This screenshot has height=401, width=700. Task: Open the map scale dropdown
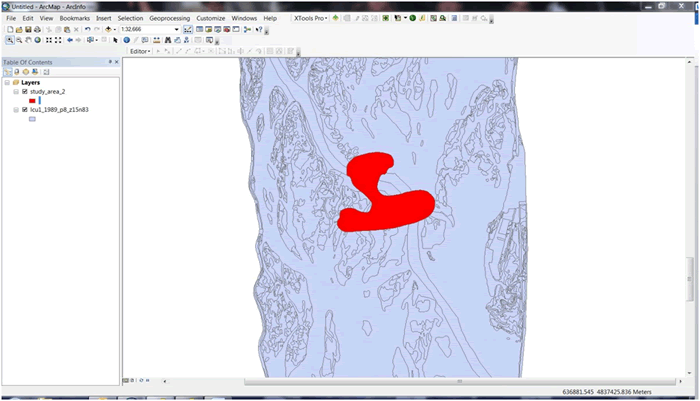point(176,29)
